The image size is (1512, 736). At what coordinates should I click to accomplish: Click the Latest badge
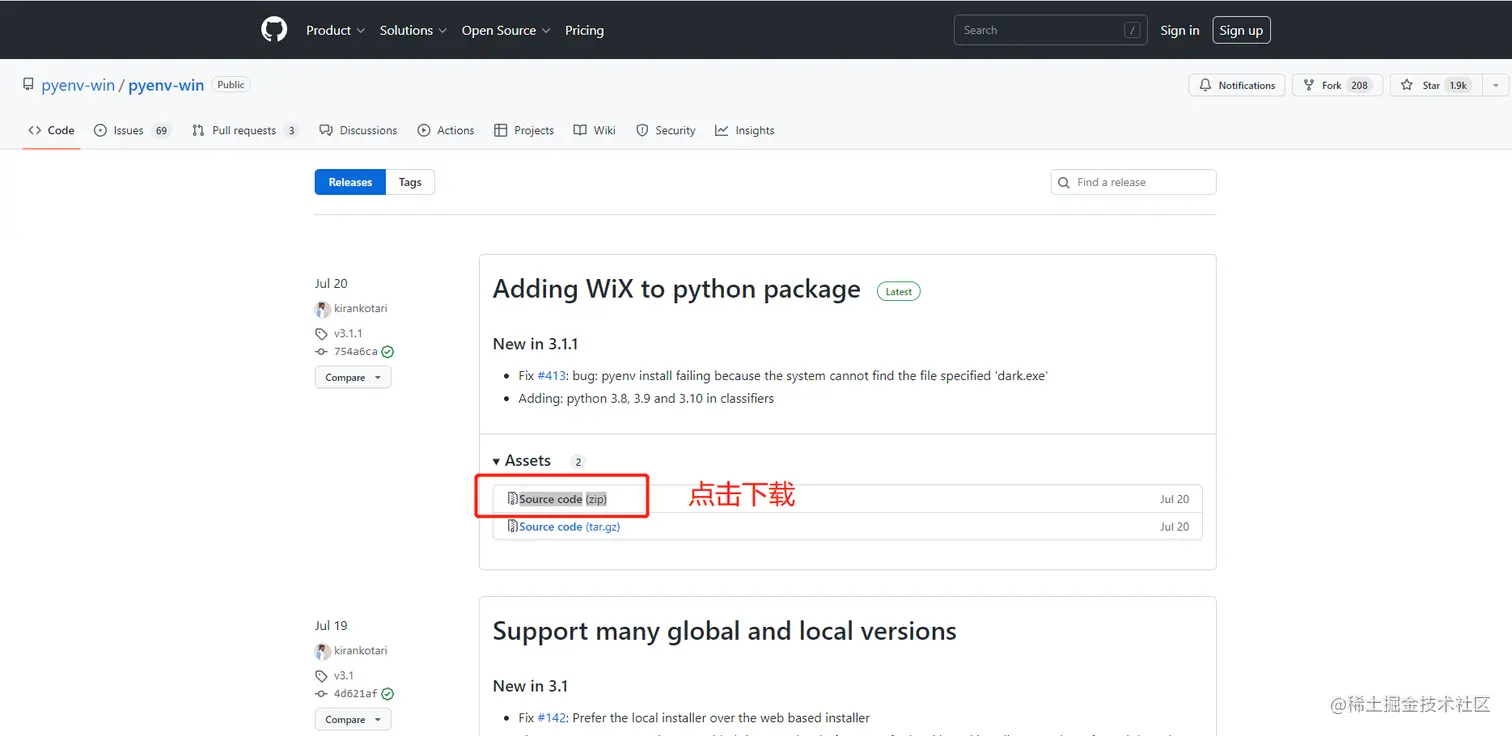898,292
